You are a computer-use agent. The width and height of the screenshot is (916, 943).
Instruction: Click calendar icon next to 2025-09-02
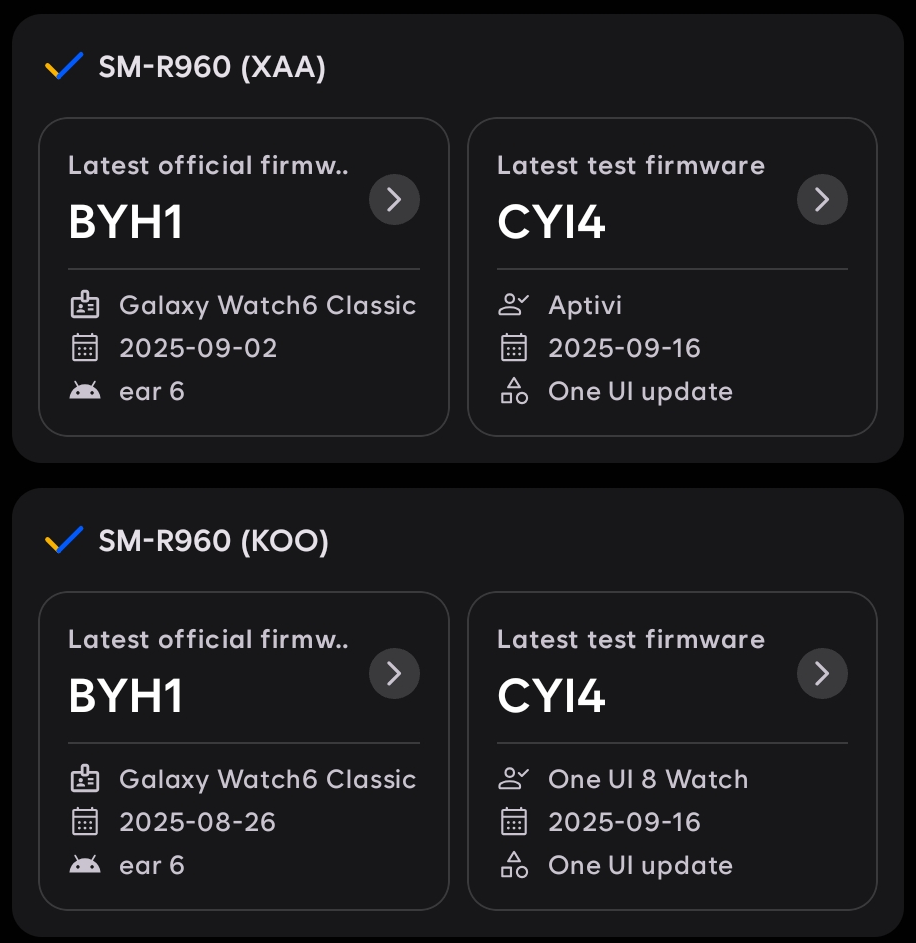tap(85, 348)
